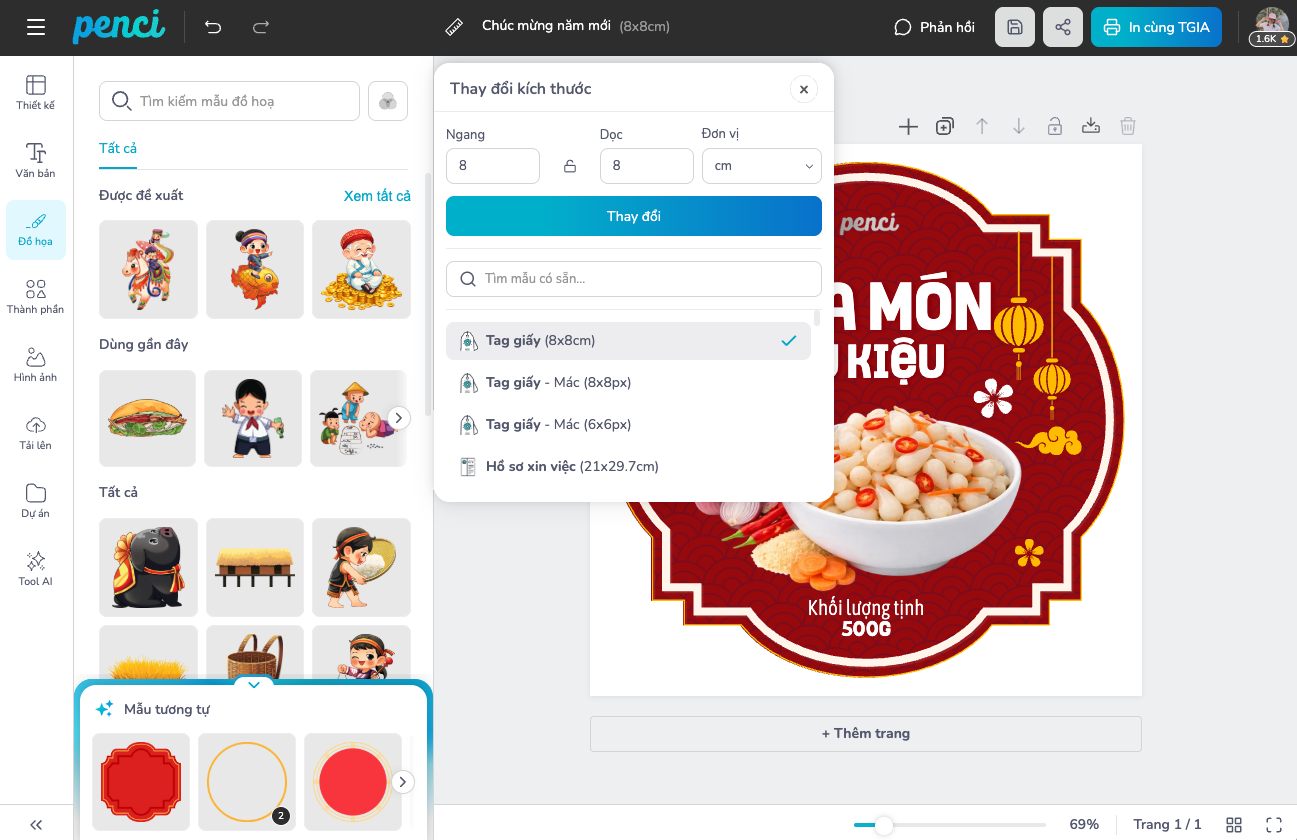The image size is (1297, 840).
Task: Click the save disk icon
Action: 1015,27
